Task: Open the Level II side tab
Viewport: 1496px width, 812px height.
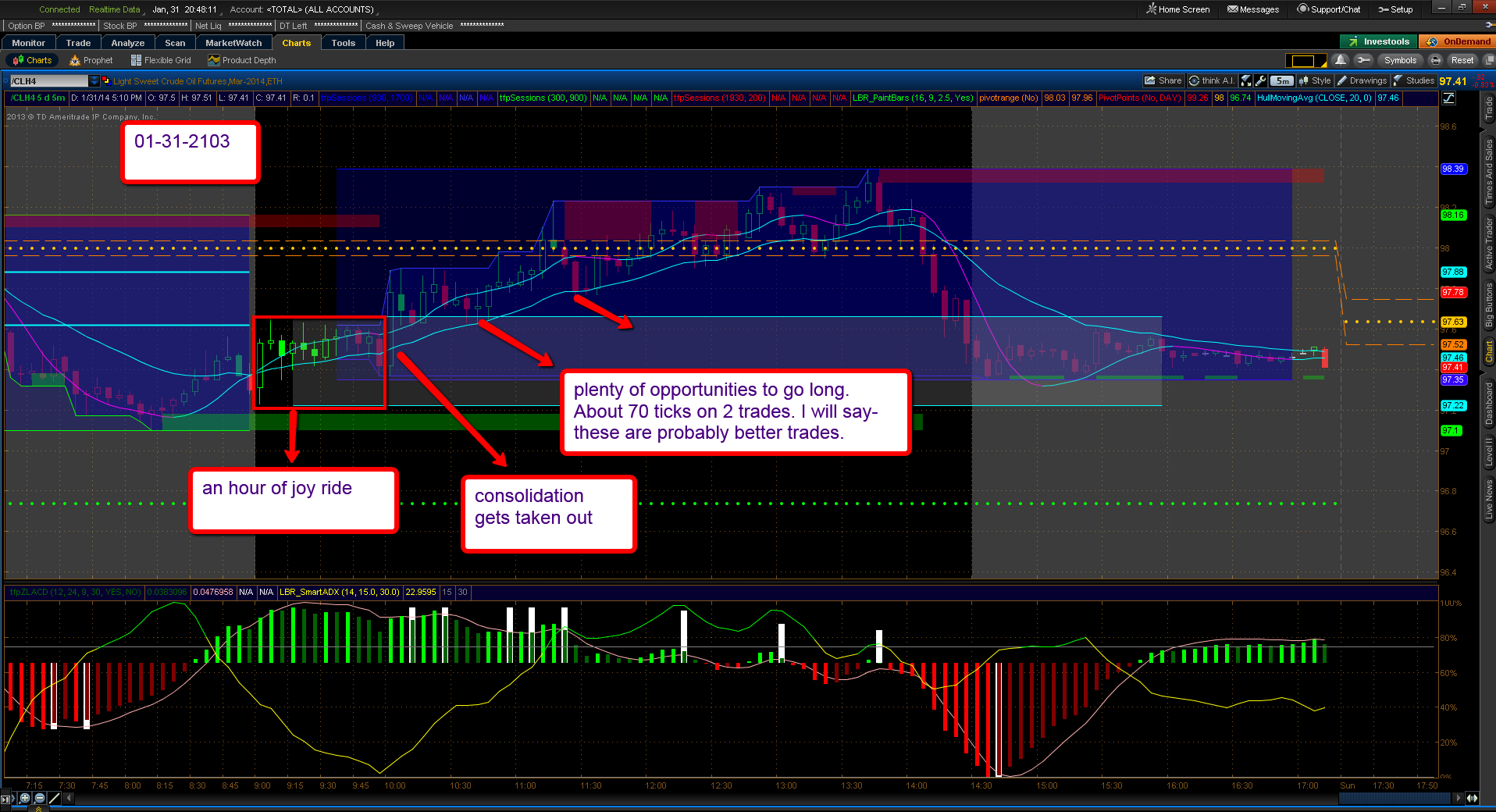Action: 1488,452
